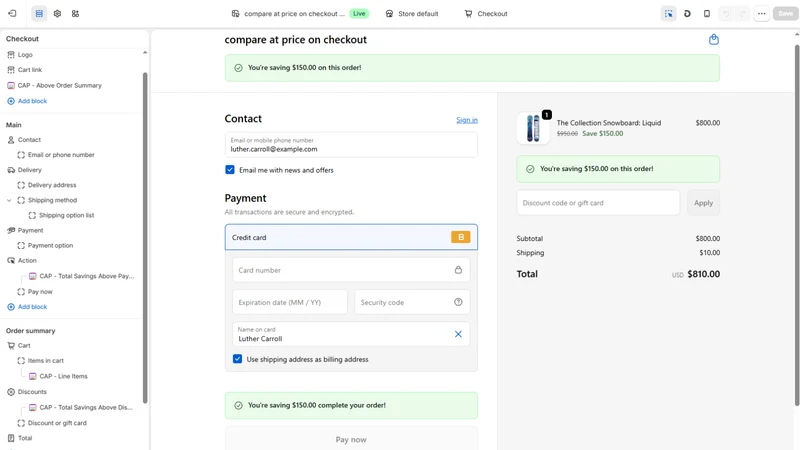Click the Pay now button
This screenshot has width=800, height=450.
pyautogui.click(x=351, y=438)
